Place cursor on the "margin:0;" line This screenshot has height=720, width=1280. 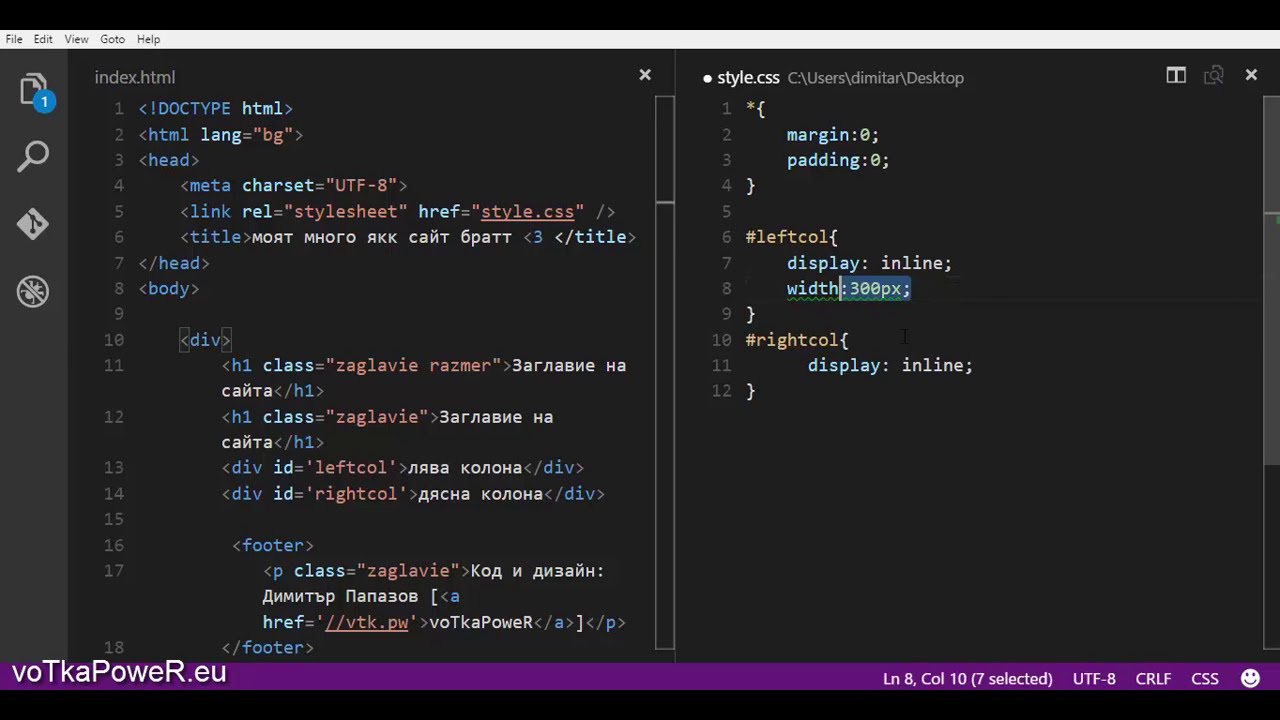(x=833, y=134)
